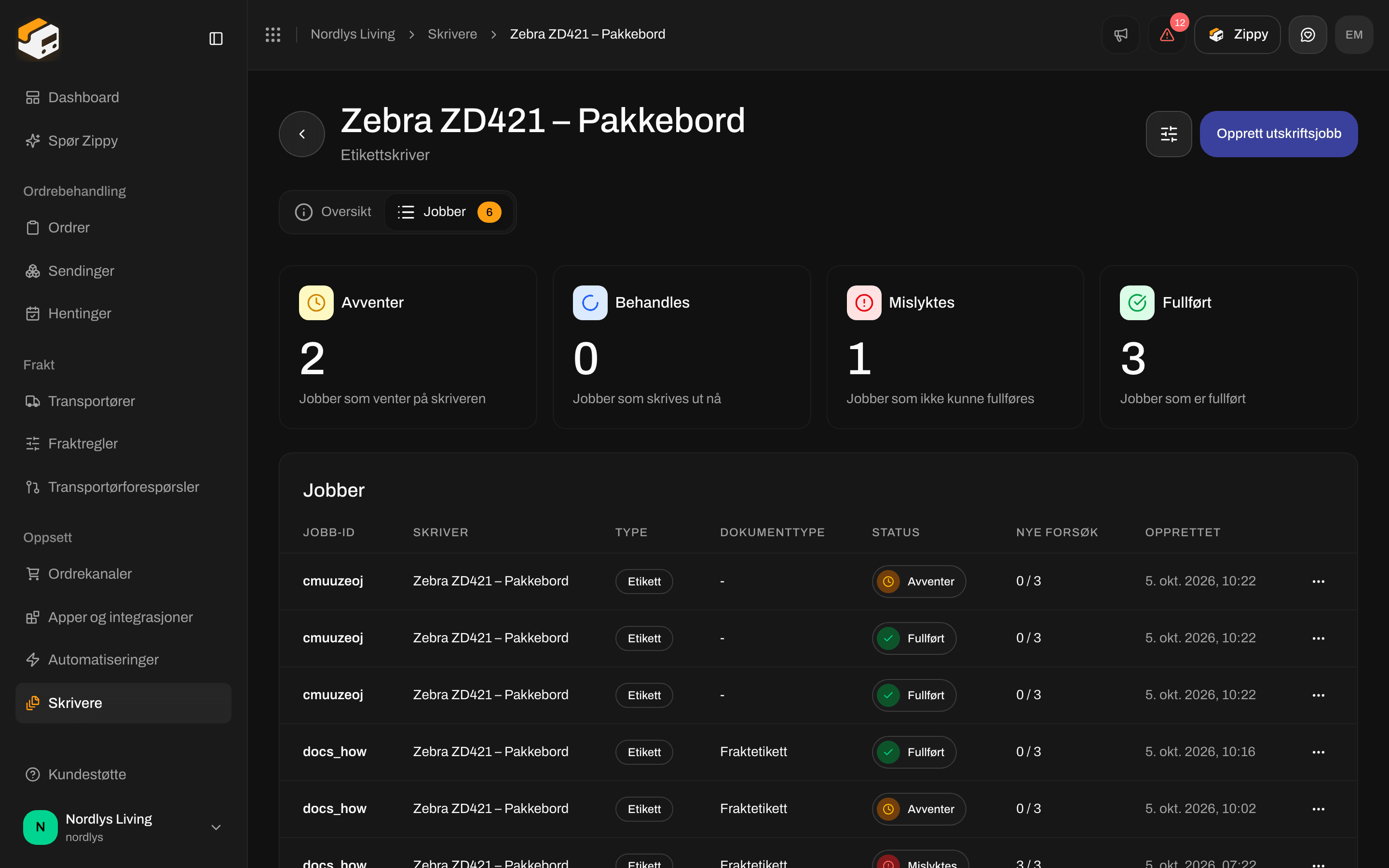The height and width of the screenshot is (868, 1389).
Task: Click job ID docs_how created 10:02
Action: (335, 808)
